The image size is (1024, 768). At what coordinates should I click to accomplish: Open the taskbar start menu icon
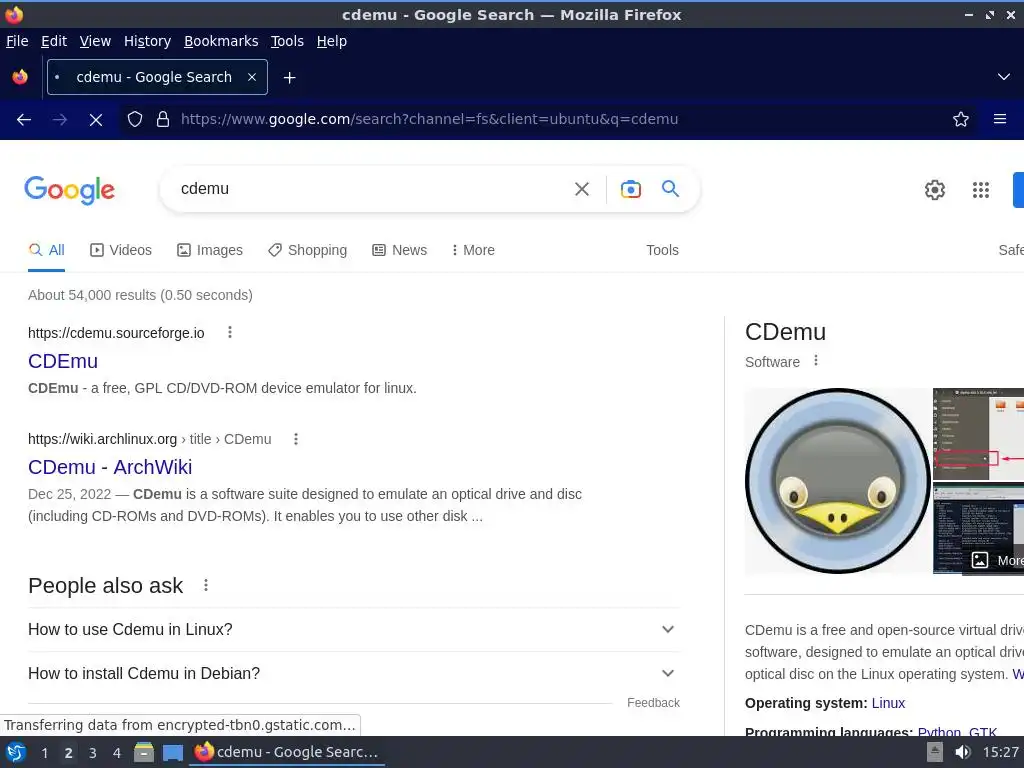click(16, 752)
